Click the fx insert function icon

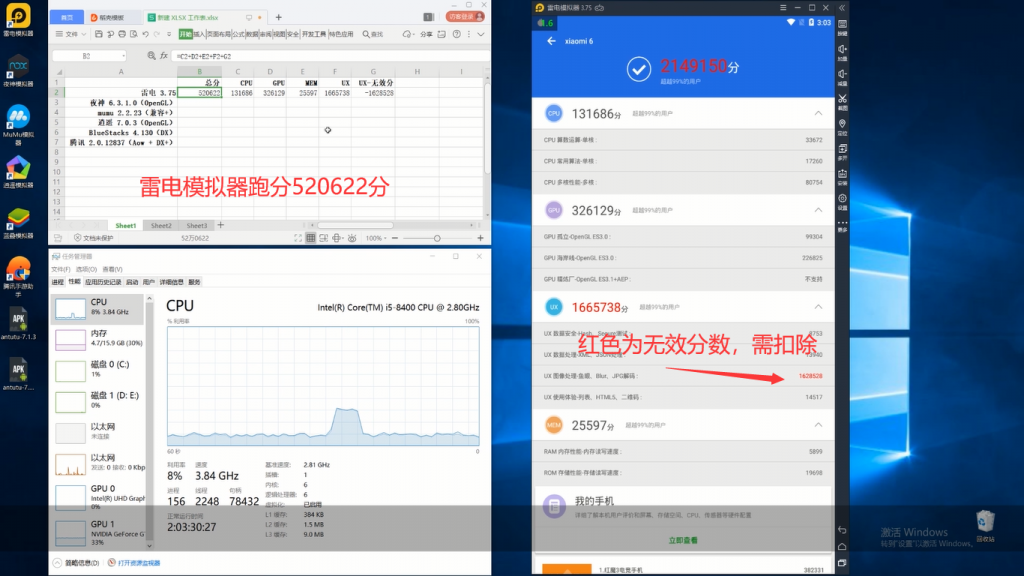pos(162,56)
